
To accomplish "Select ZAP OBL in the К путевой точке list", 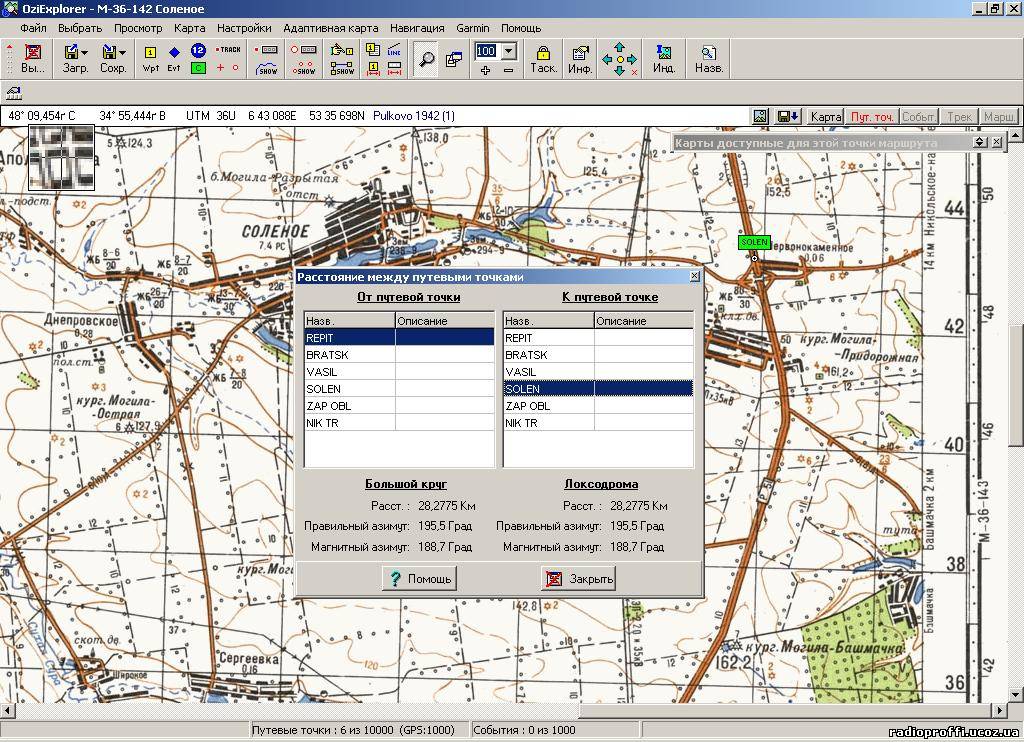I will coord(598,406).
